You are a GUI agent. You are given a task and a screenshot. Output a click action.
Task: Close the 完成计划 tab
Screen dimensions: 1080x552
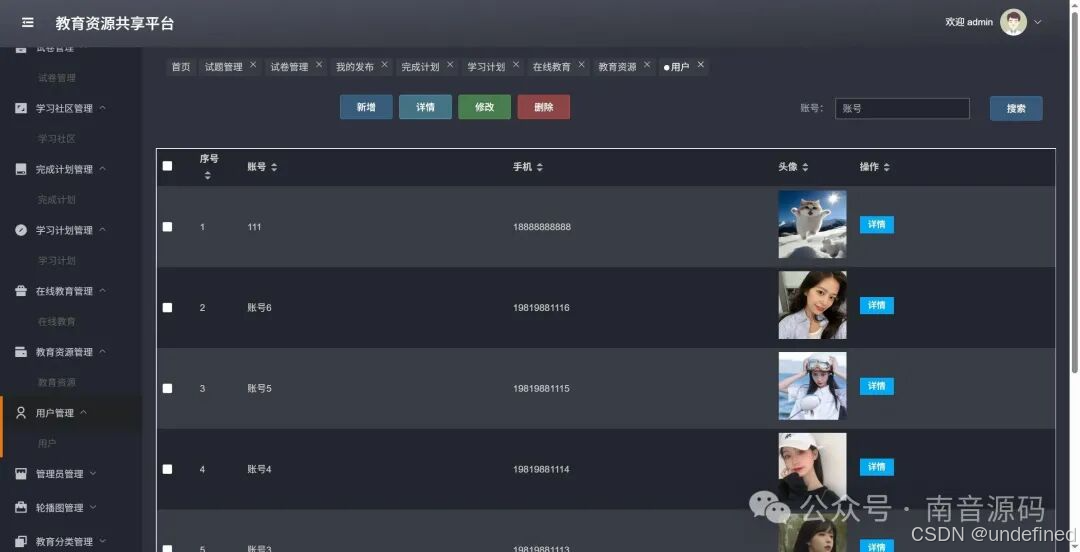point(450,64)
